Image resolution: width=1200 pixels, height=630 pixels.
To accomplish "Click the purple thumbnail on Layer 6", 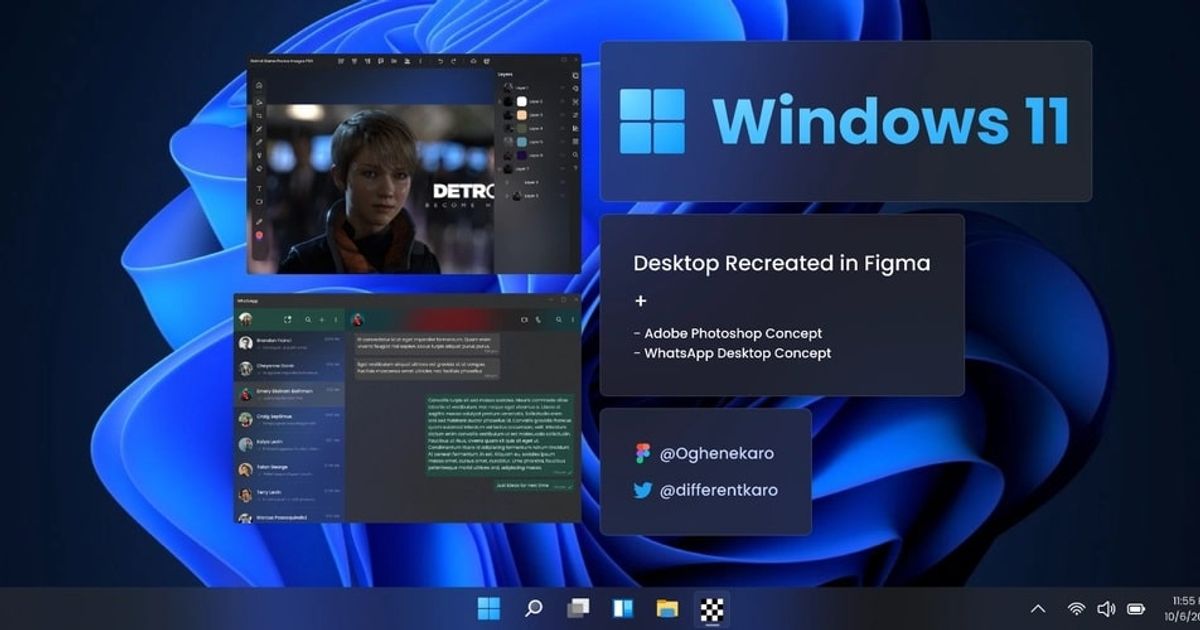I will click(x=522, y=156).
